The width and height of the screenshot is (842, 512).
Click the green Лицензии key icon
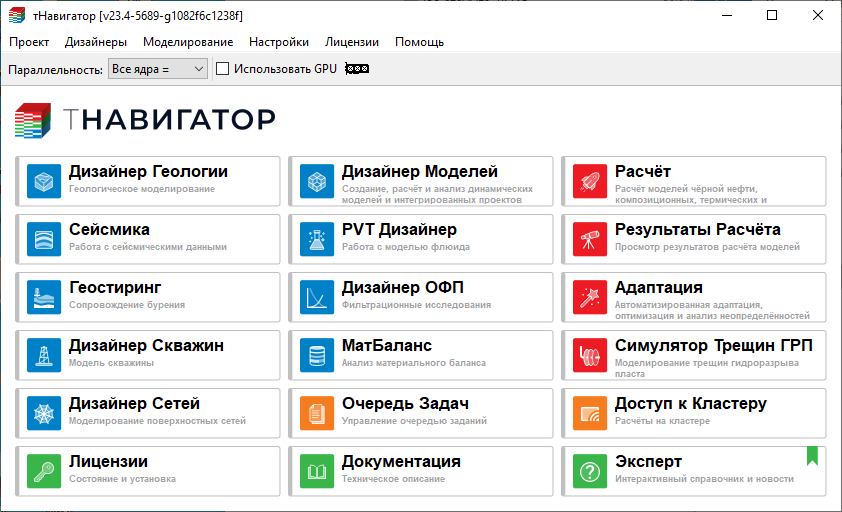click(x=43, y=471)
